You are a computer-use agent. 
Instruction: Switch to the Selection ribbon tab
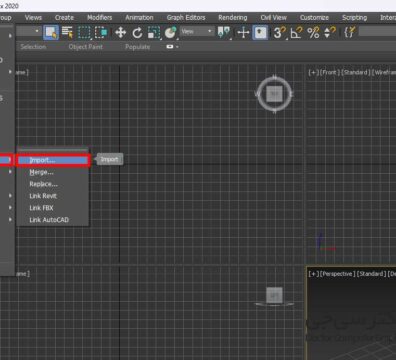[33, 47]
